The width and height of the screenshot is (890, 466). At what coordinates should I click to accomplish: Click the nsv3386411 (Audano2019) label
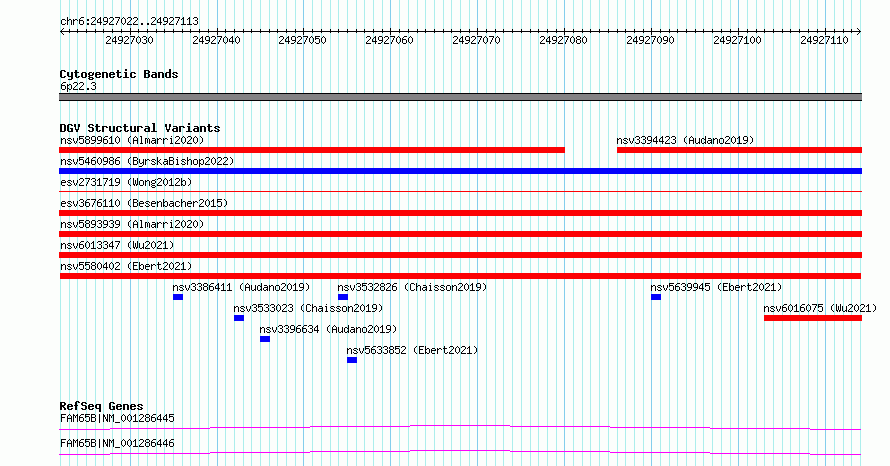(x=241, y=287)
